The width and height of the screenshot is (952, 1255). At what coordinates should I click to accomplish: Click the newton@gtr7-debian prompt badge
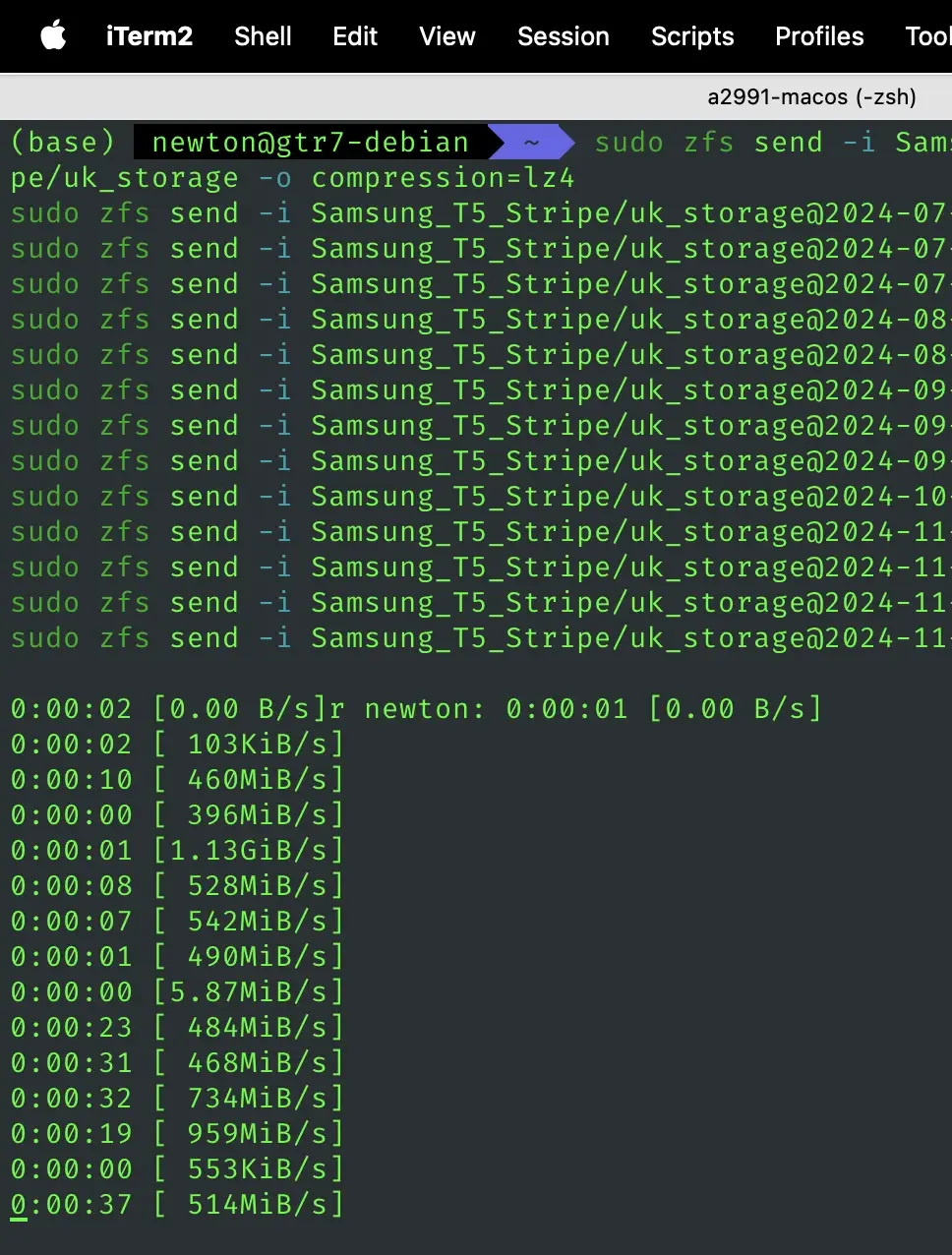coord(311,143)
